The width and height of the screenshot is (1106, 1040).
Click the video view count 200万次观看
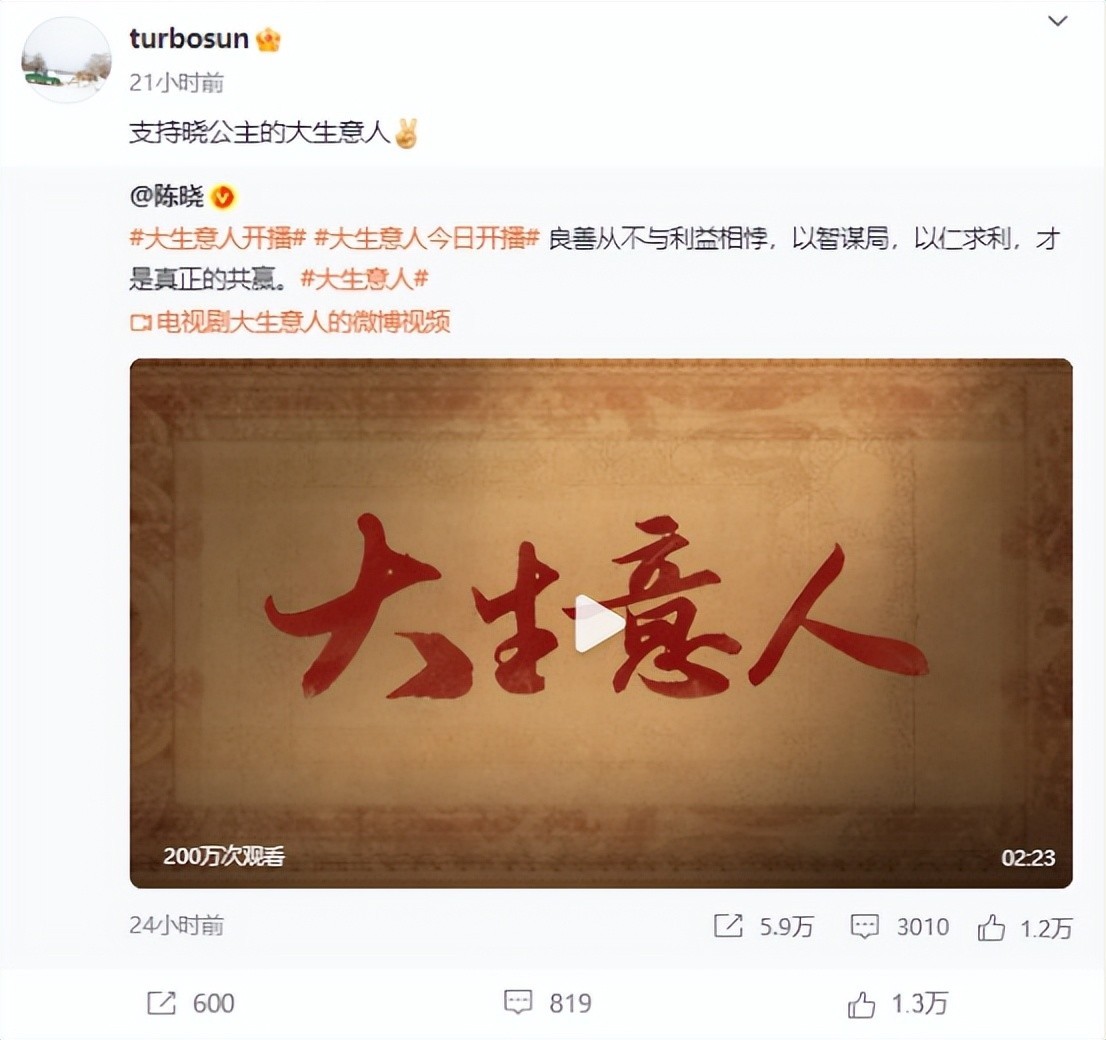[224, 856]
